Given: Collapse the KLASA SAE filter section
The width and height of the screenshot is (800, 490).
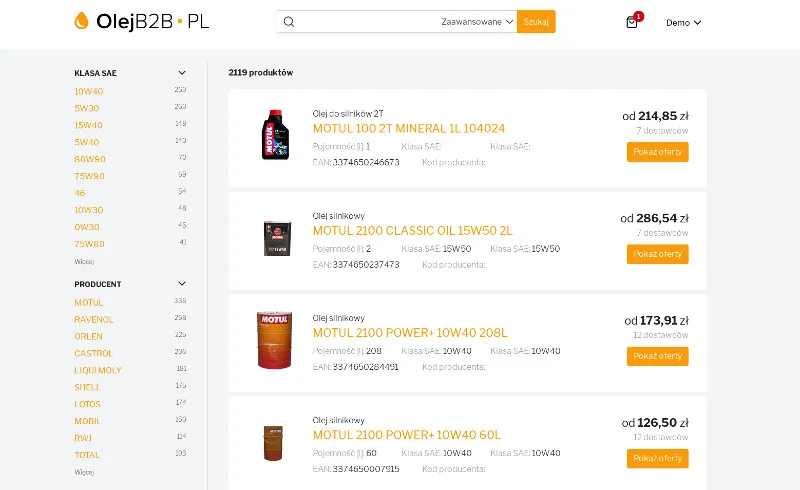Looking at the screenshot, I should tap(182, 73).
